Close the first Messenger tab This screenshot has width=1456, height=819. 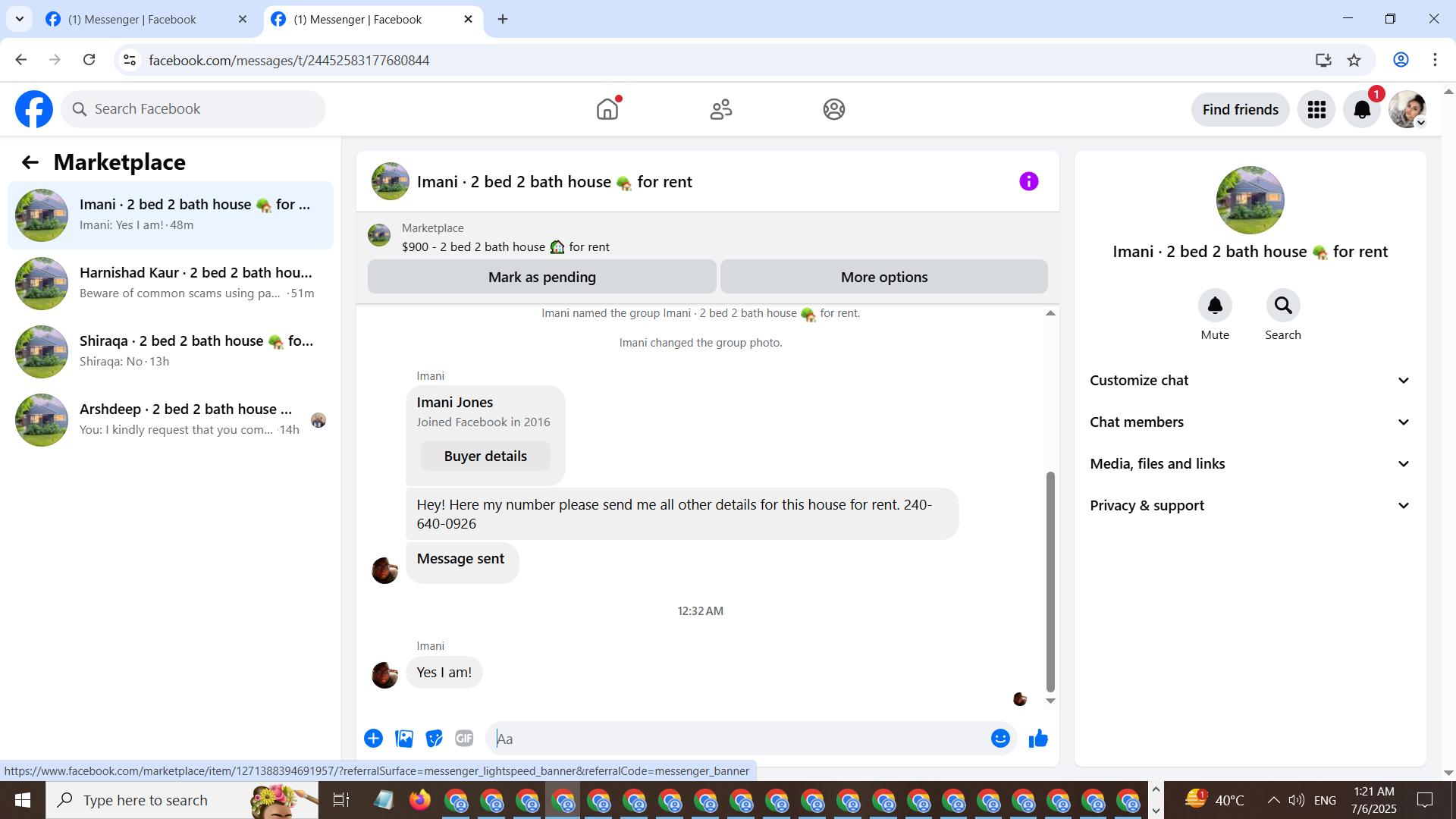pos(243,20)
